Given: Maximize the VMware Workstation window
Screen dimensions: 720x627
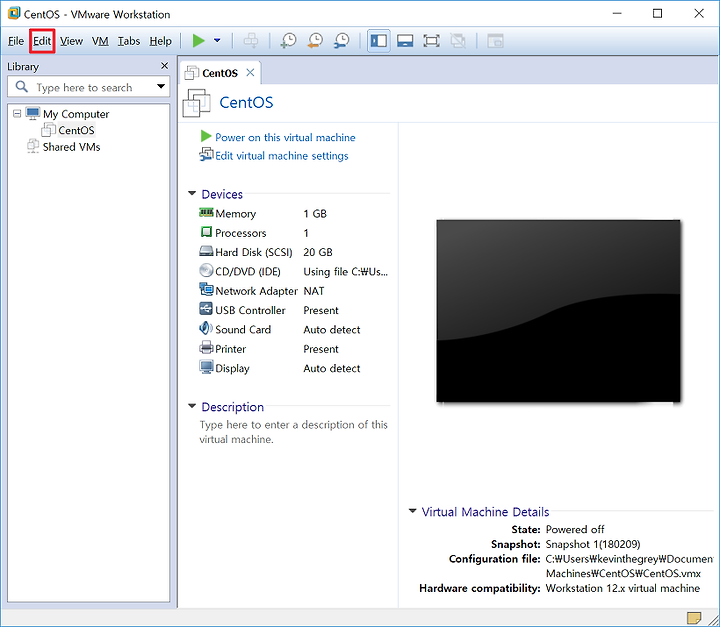Looking at the screenshot, I should [x=658, y=14].
